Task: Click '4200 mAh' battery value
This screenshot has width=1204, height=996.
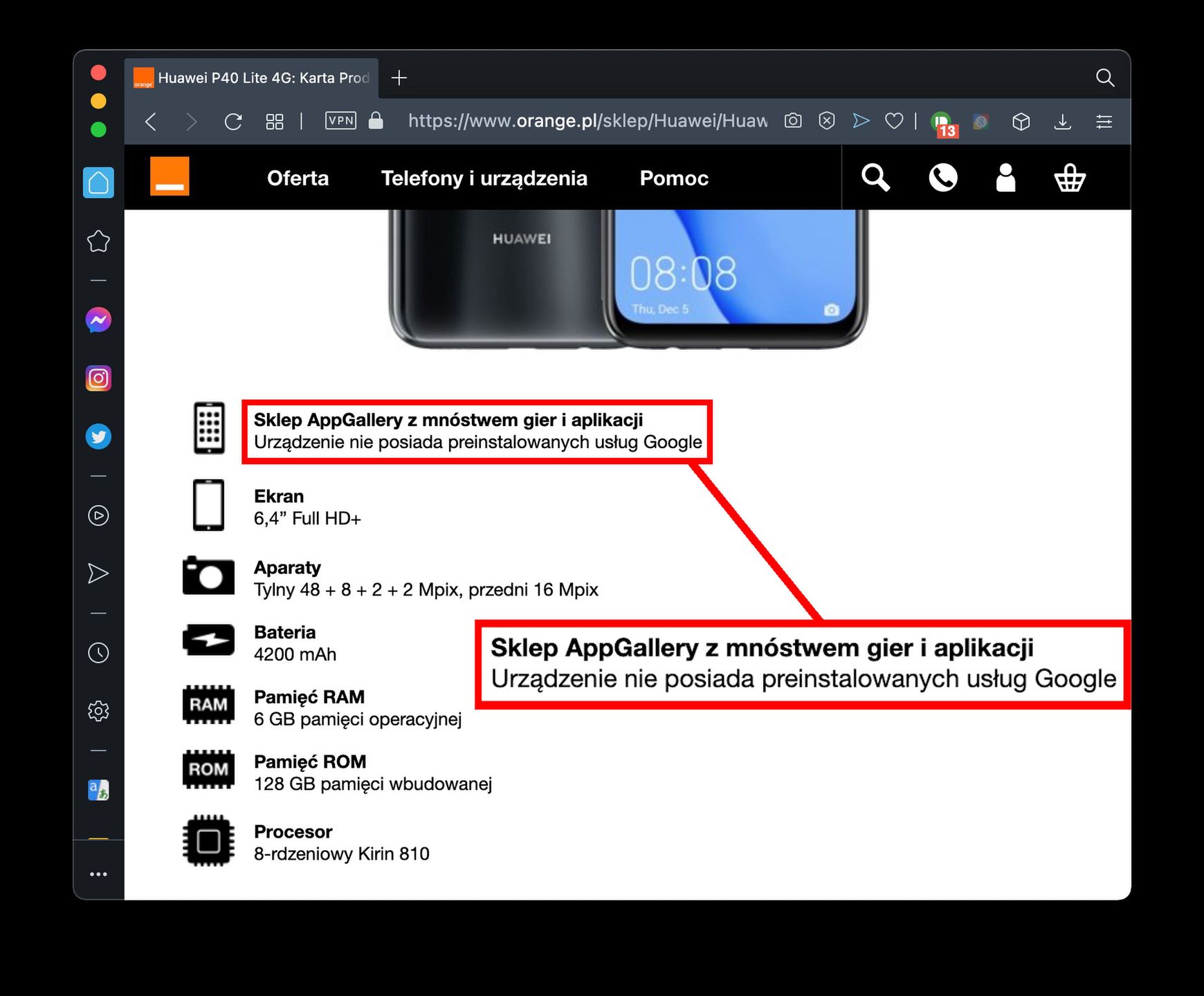Action: (x=295, y=654)
